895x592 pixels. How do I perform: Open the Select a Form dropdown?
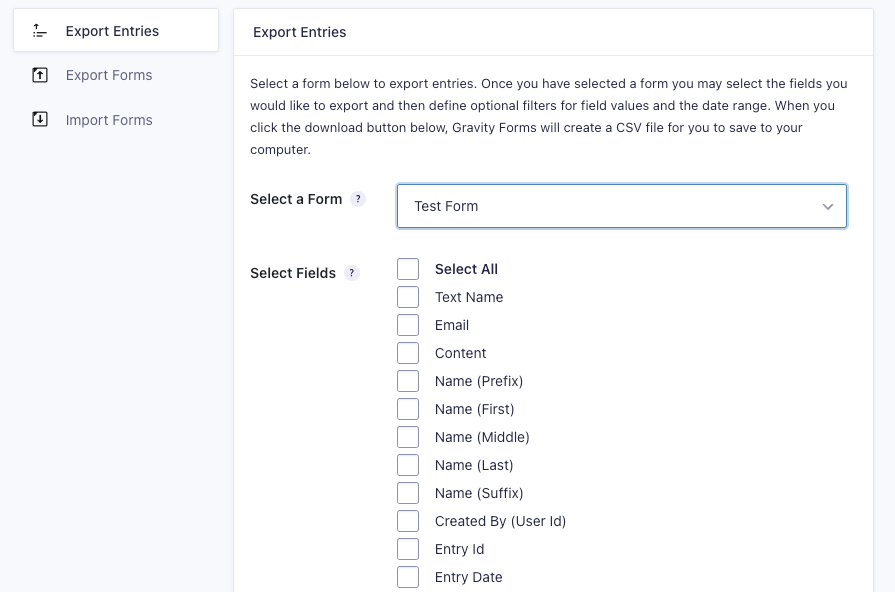pyautogui.click(x=621, y=206)
